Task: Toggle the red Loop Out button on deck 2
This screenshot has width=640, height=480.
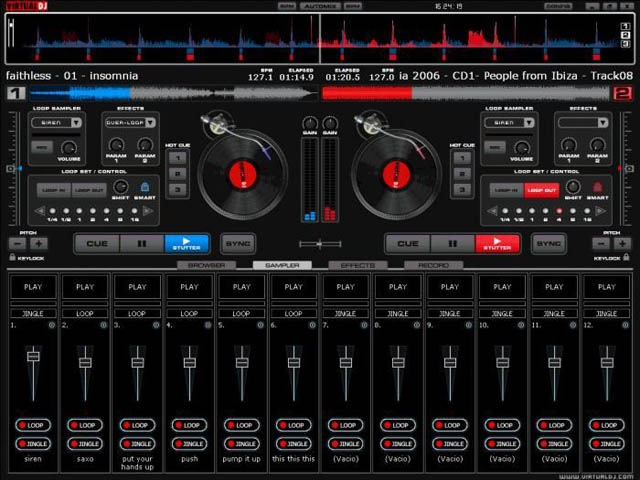Action: pyautogui.click(x=541, y=190)
